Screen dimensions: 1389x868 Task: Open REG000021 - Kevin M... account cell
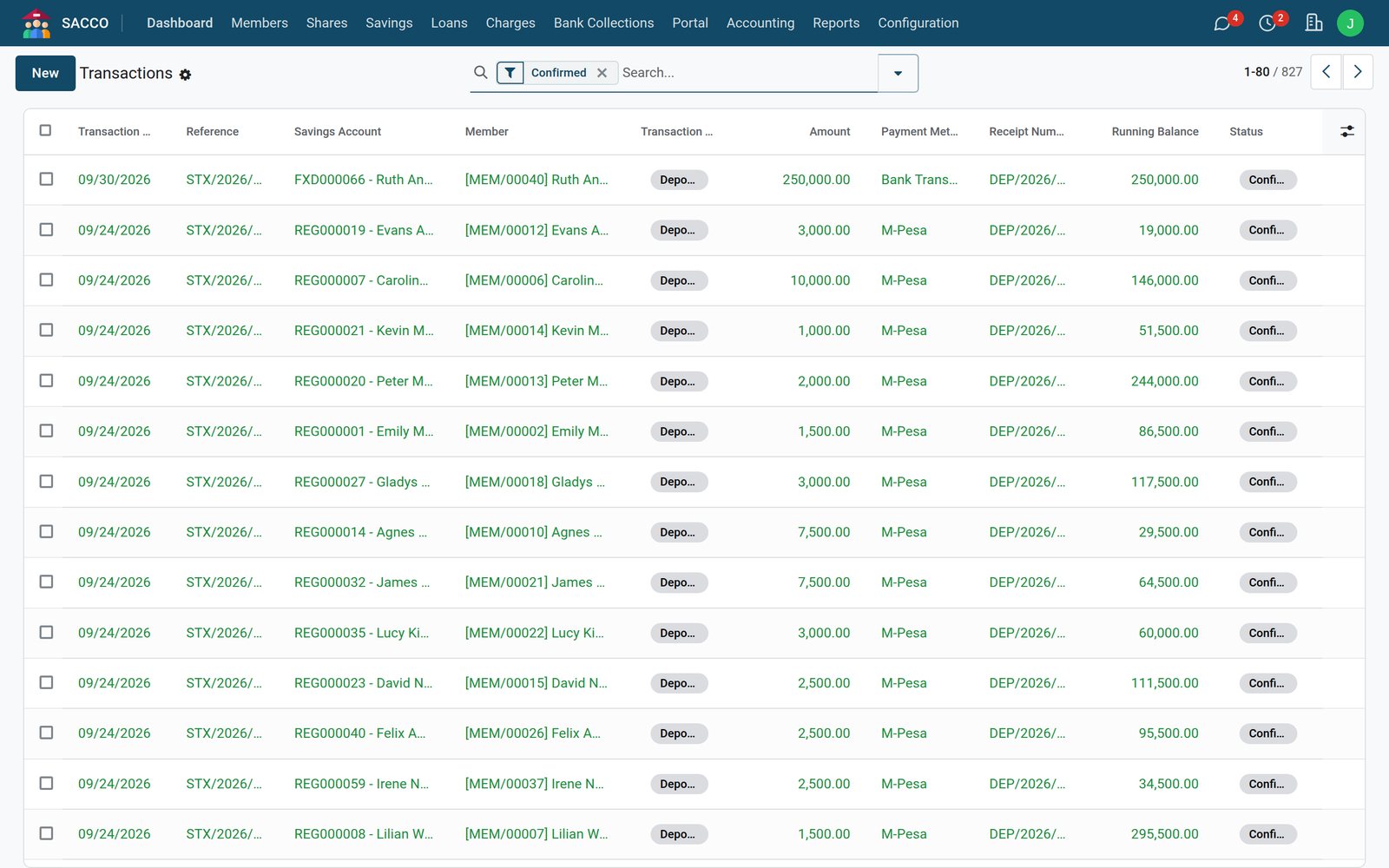click(x=364, y=331)
